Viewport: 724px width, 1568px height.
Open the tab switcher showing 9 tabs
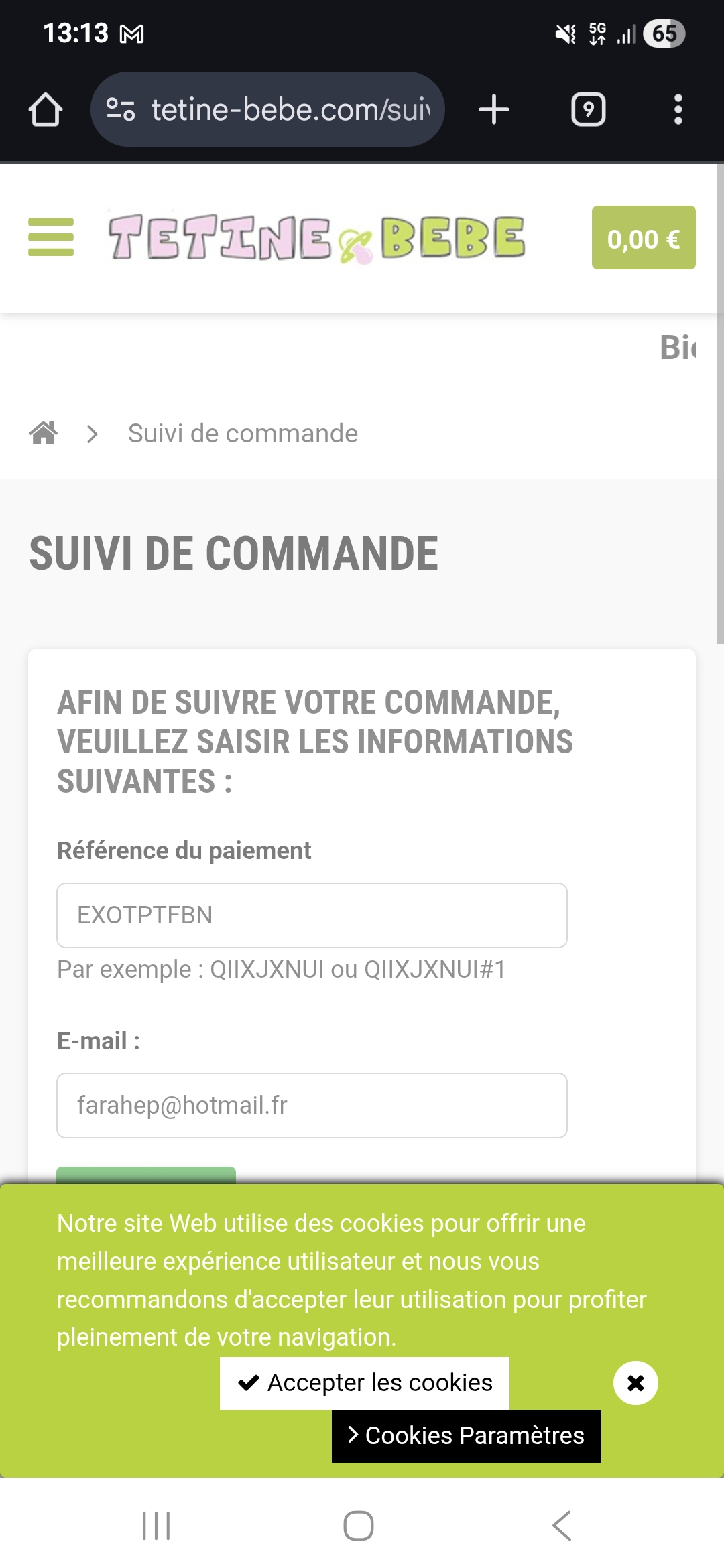pos(588,109)
